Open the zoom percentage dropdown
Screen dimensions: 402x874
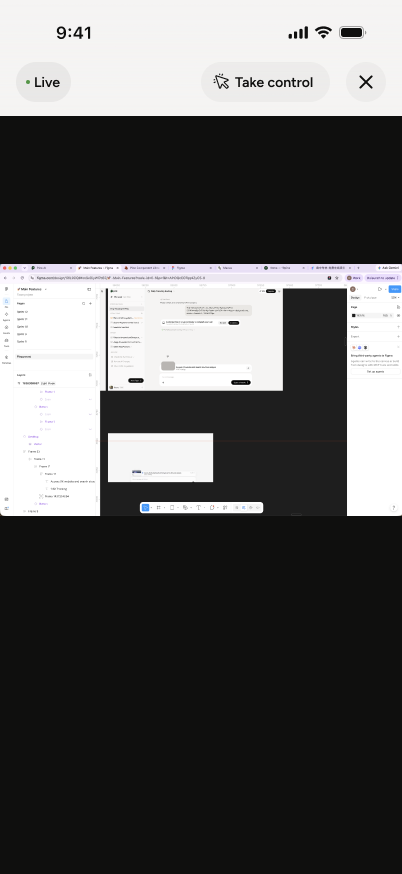[x=395, y=298]
